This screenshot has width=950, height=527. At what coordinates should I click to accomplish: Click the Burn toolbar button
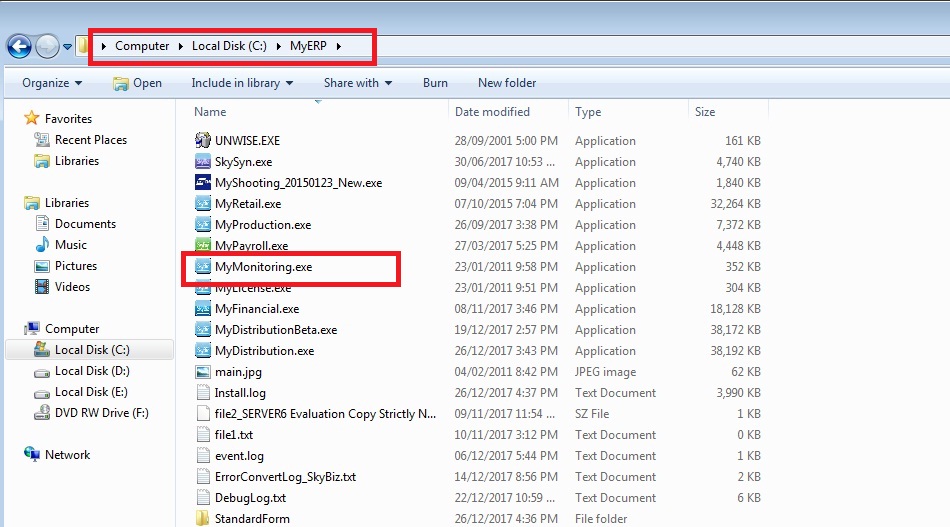coord(435,83)
